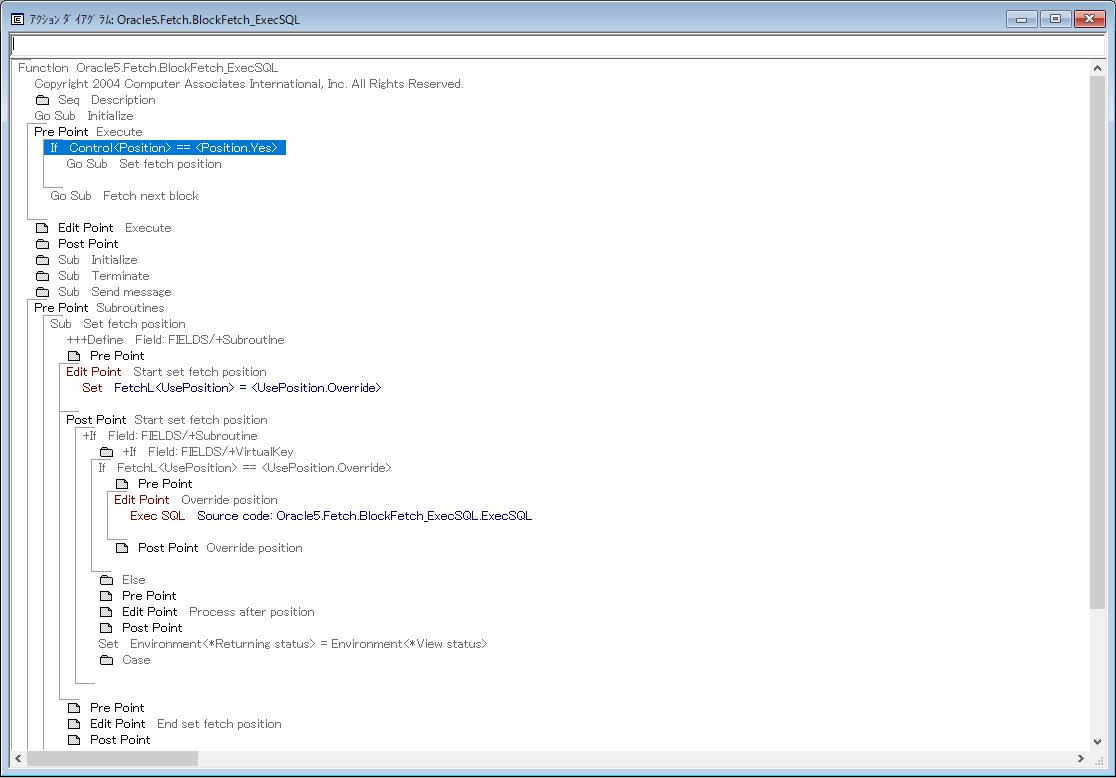Click the document icon beside "Sub Terminate"
This screenshot has height=778, width=1116.
[x=42, y=275]
